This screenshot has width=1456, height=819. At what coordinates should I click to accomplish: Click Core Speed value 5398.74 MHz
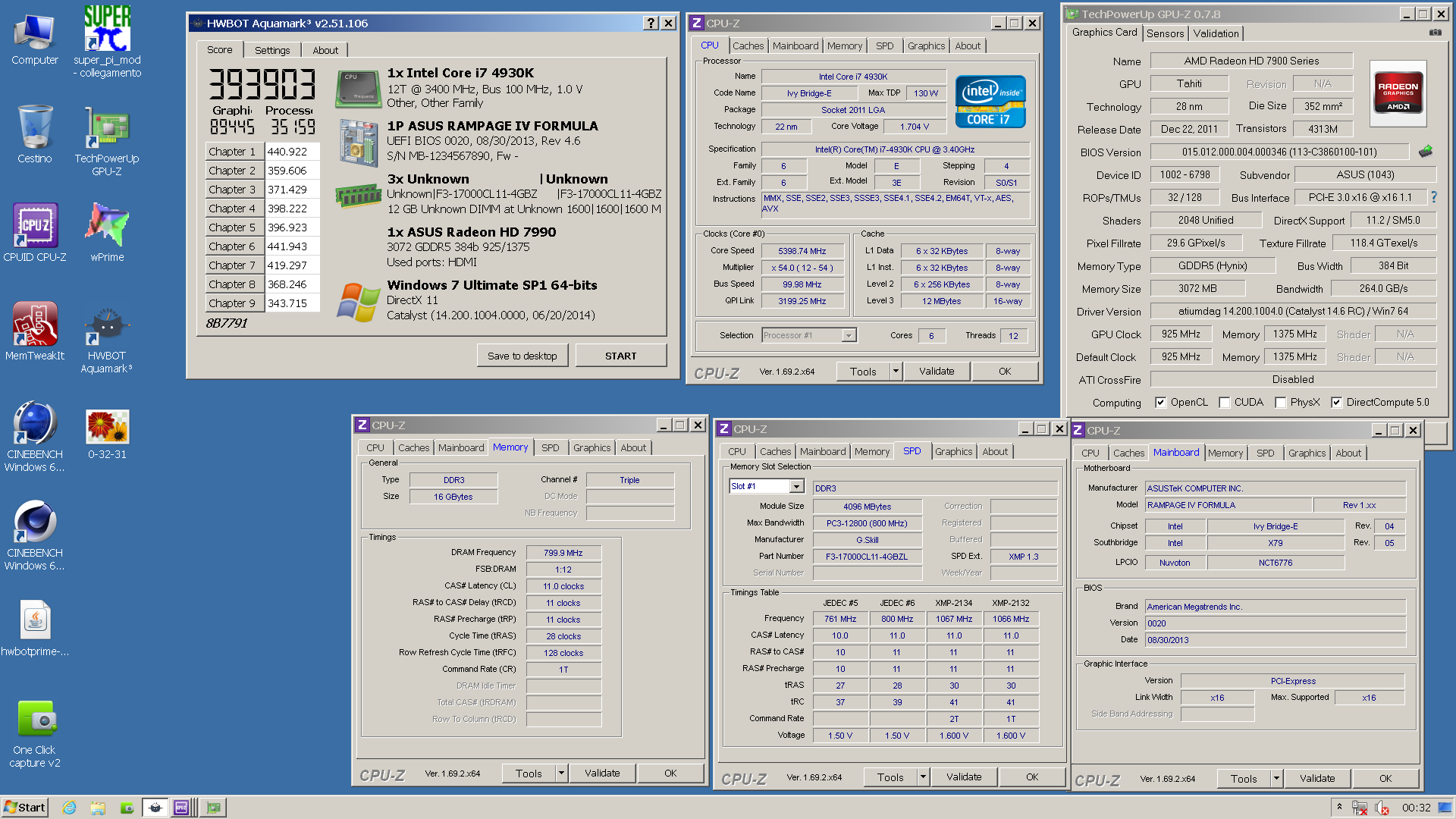(x=802, y=251)
